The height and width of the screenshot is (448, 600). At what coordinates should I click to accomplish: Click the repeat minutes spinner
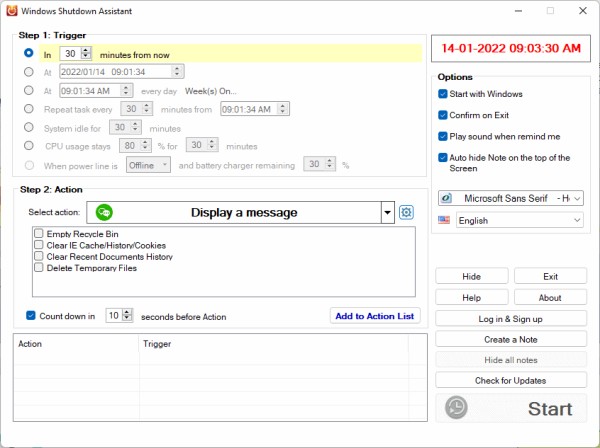[147, 109]
